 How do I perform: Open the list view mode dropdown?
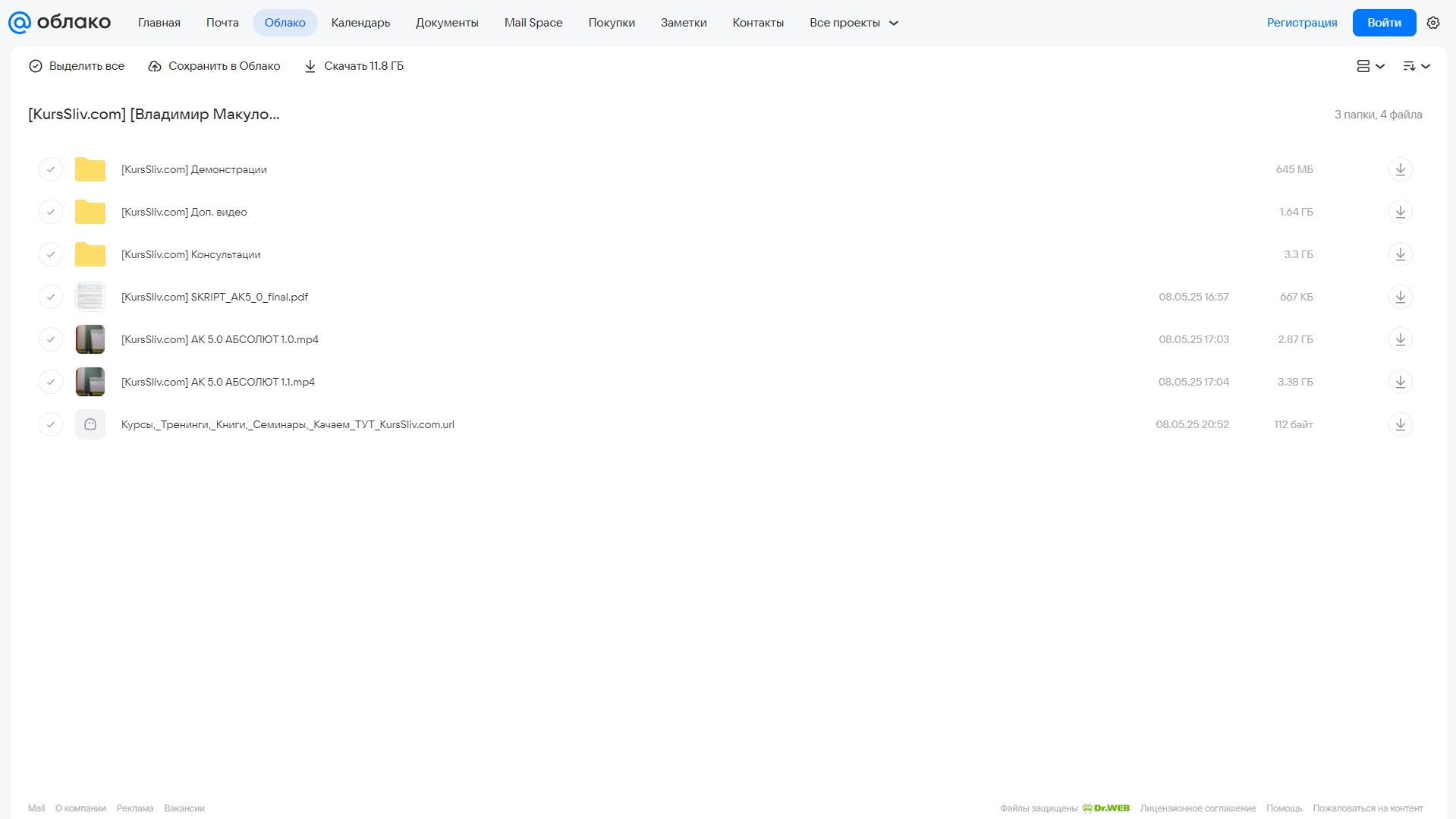click(x=1370, y=66)
